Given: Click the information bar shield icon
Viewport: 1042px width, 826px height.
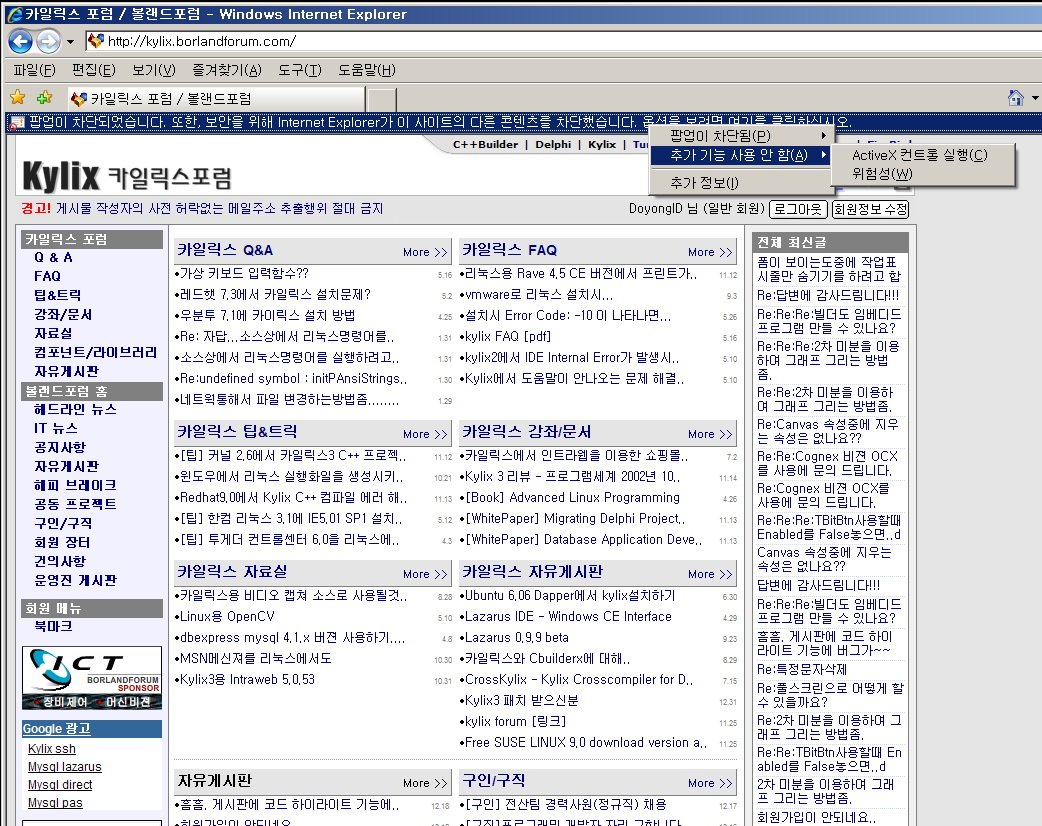Looking at the screenshot, I should tap(16, 122).
